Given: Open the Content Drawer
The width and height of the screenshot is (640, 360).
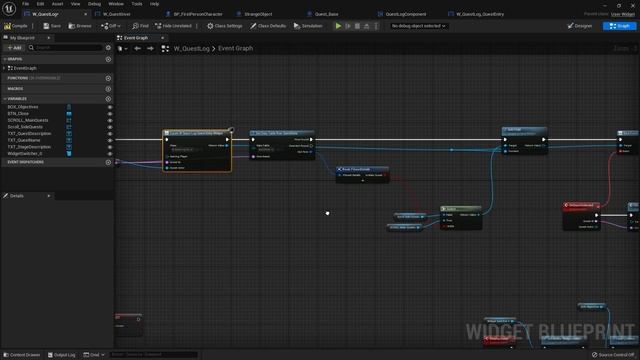Looking at the screenshot, I should click(x=21, y=355).
